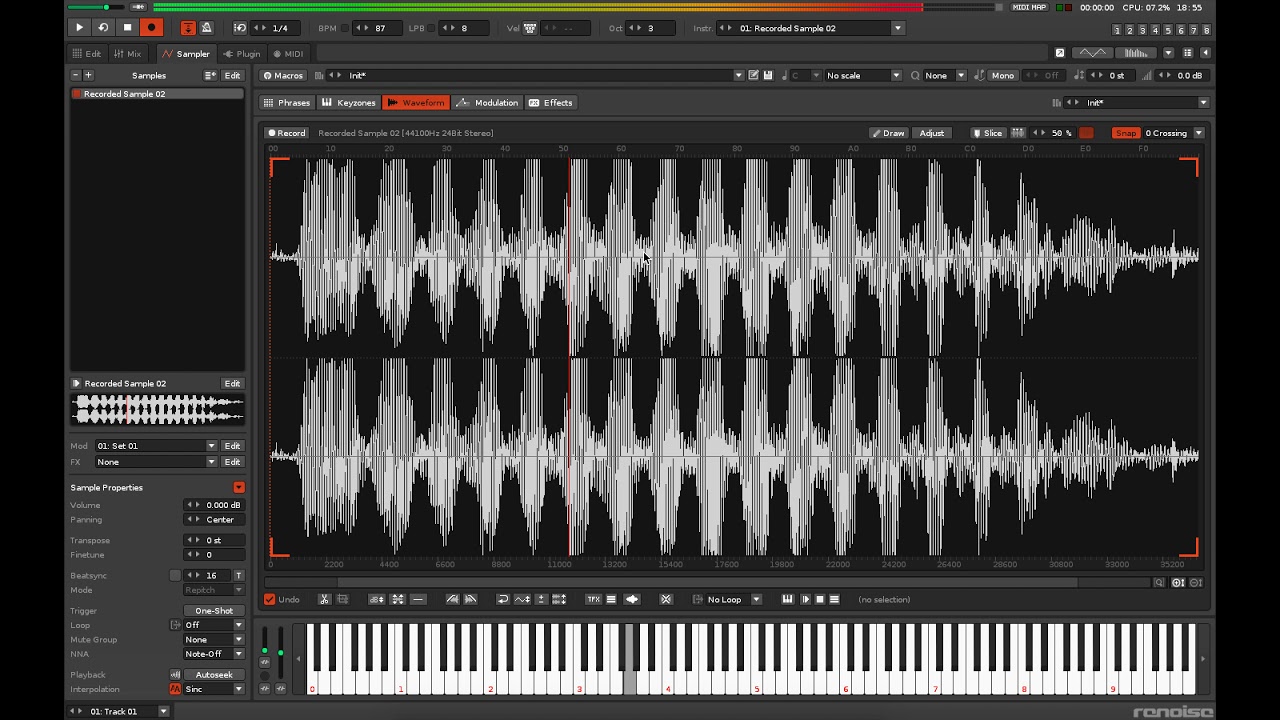The image size is (1280, 720).
Task: Click the cross-fade X icon
Action: pos(666,599)
